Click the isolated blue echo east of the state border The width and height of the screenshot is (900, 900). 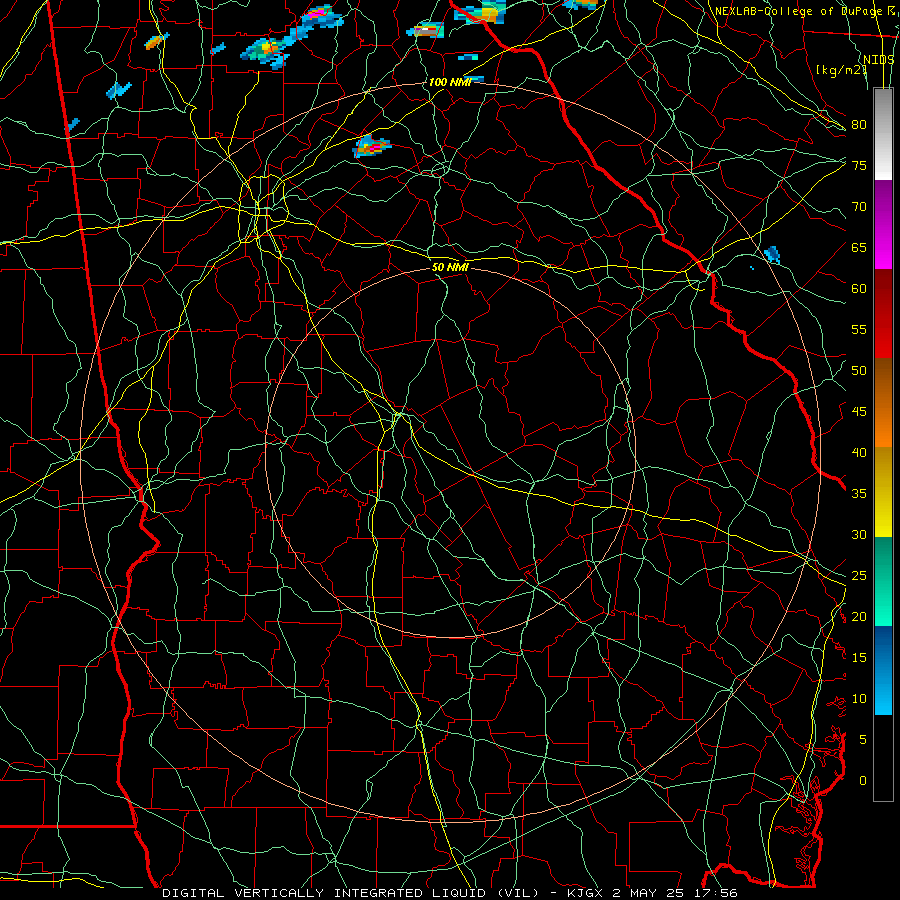pyautogui.click(x=773, y=254)
